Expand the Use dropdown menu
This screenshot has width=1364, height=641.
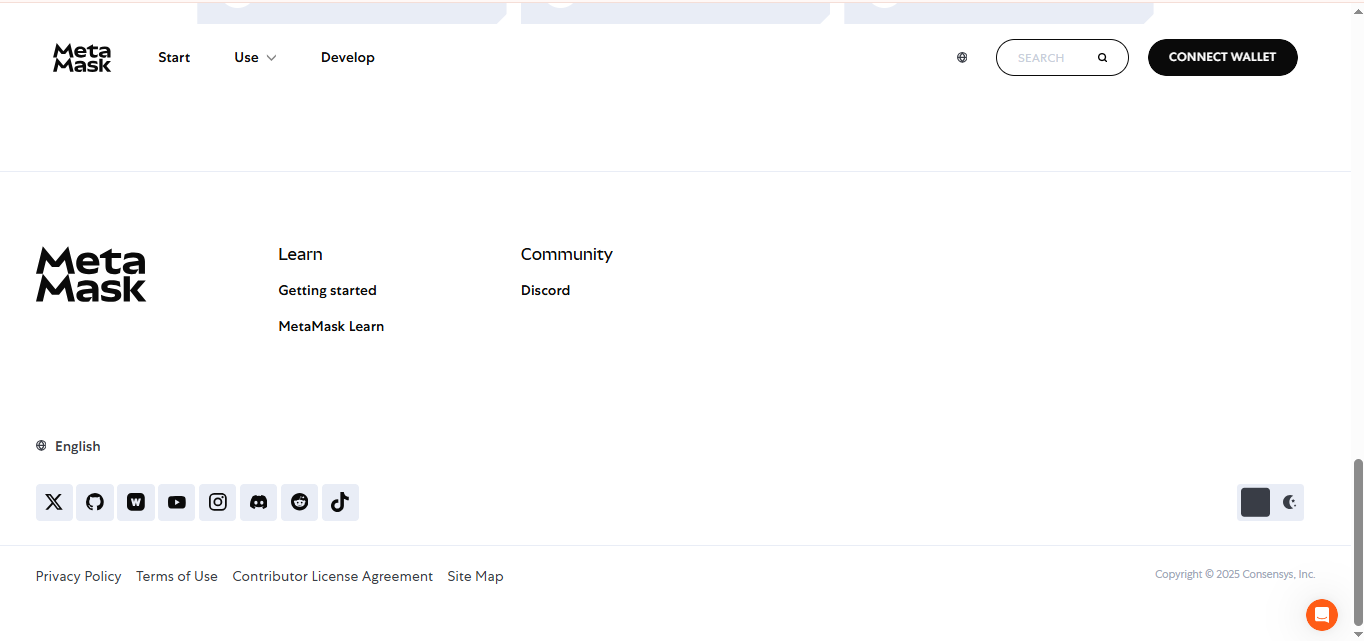point(255,58)
